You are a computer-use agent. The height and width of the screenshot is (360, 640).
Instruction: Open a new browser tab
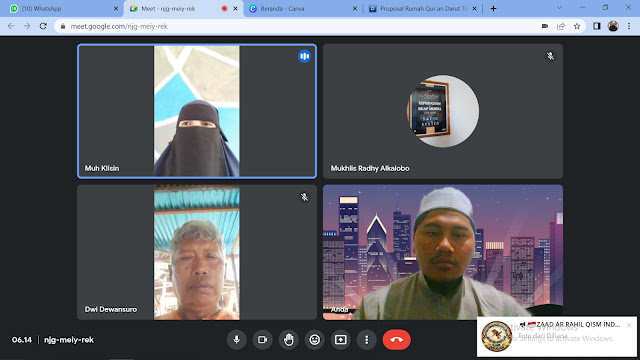[493, 9]
